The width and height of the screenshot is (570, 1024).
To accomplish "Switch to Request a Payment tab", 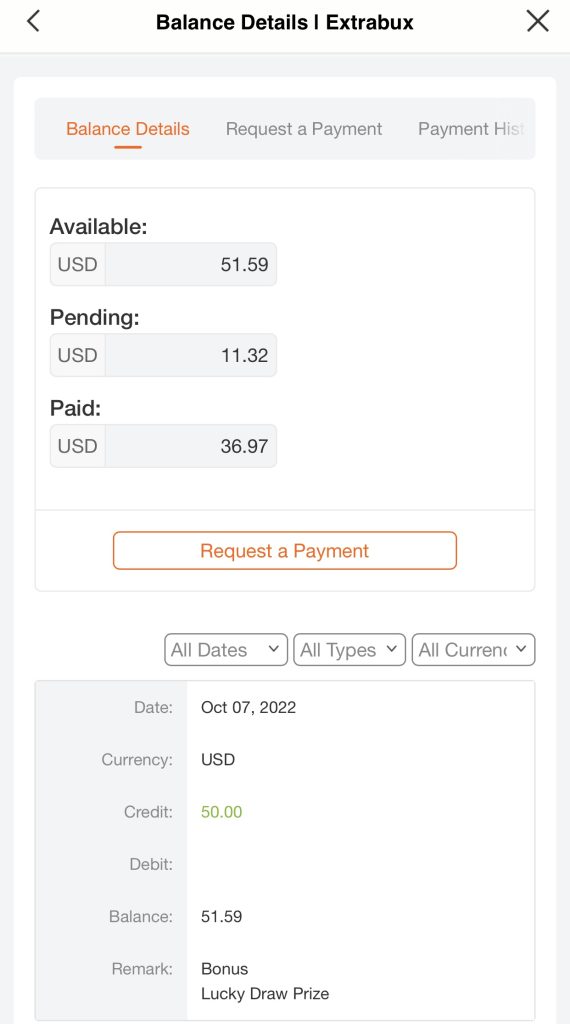I will [x=304, y=129].
